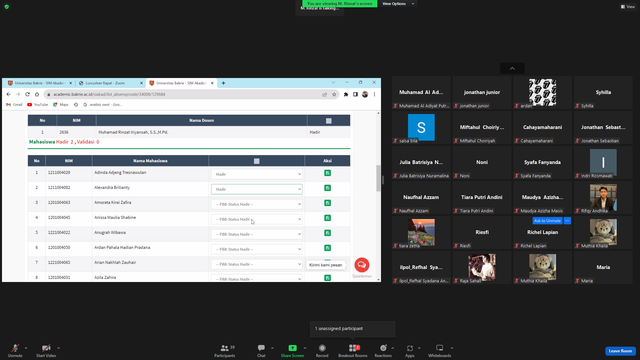Select salsa bila participant tile
This screenshot has height=360, width=640.
[x=421, y=128]
